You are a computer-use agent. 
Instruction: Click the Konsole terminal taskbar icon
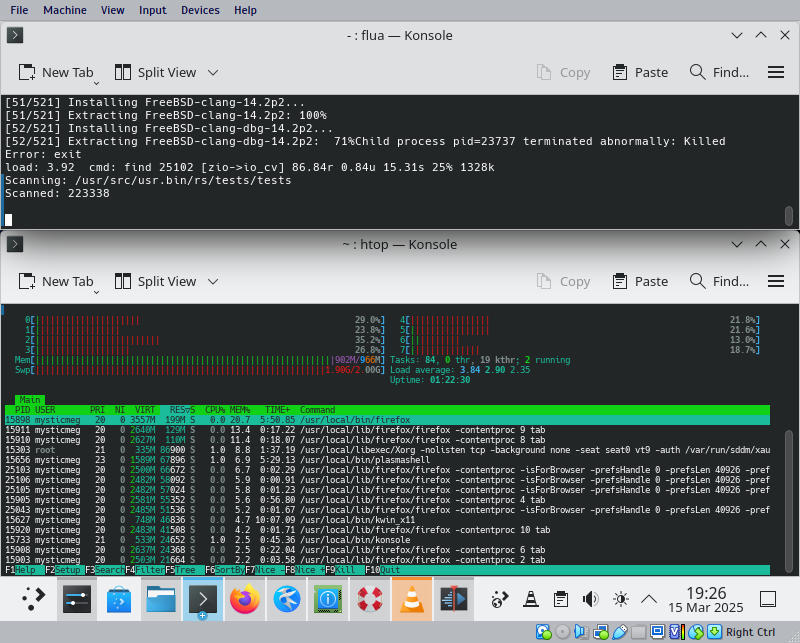pyautogui.click(x=202, y=600)
